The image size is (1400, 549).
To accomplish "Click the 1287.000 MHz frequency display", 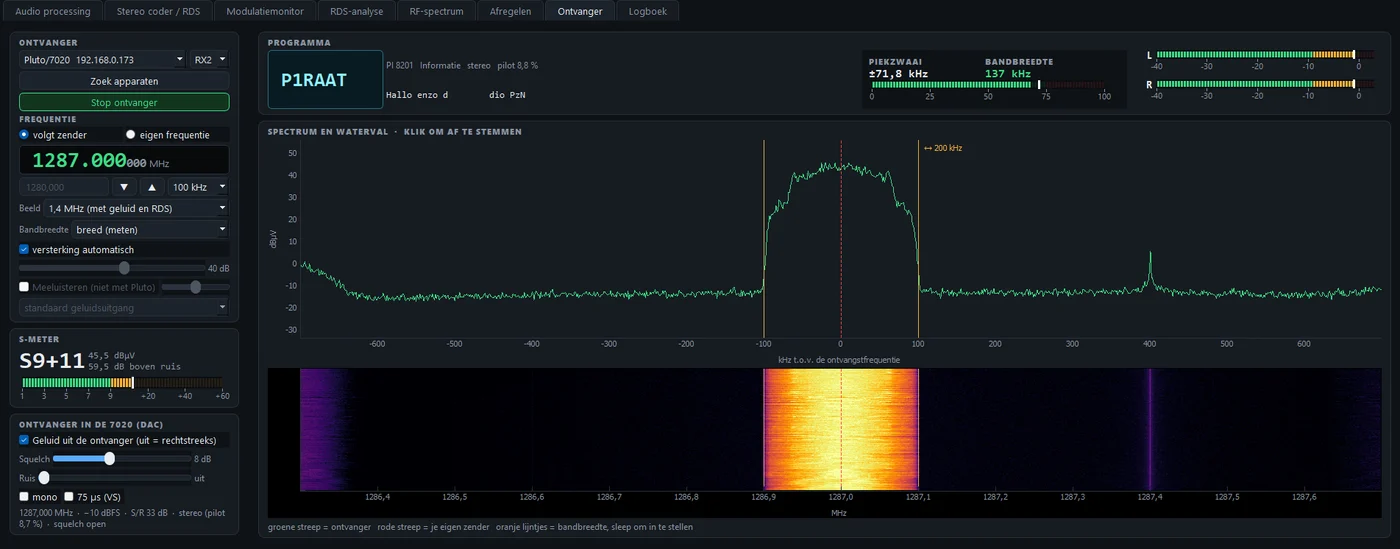I will pyautogui.click(x=124, y=160).
